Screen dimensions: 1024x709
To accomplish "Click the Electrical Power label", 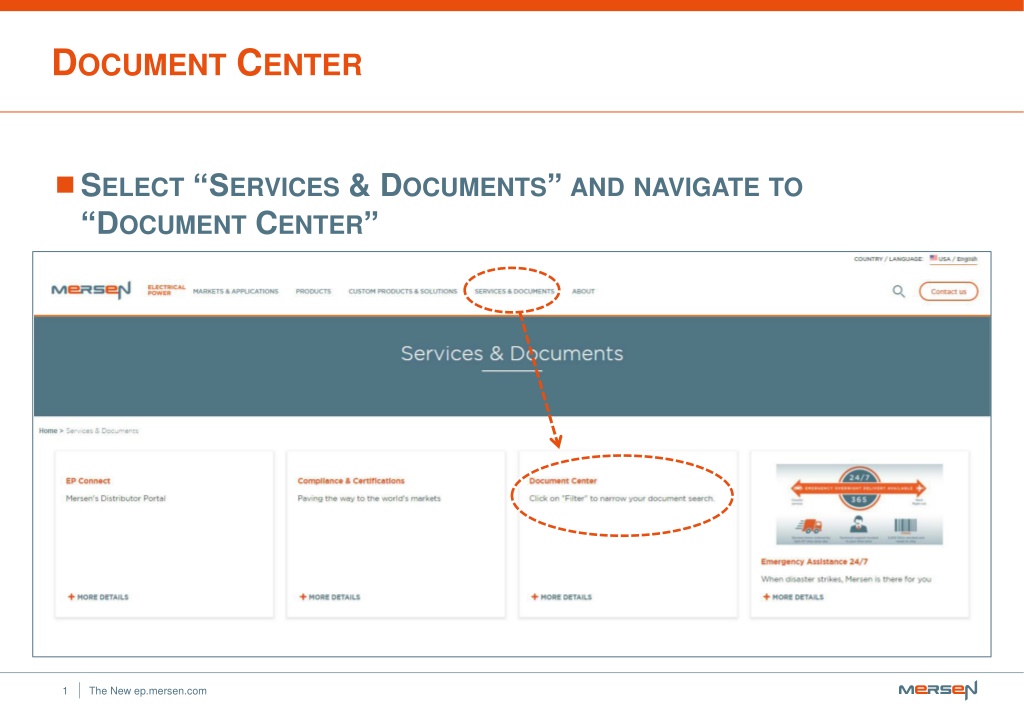I will tap(166, 290).
